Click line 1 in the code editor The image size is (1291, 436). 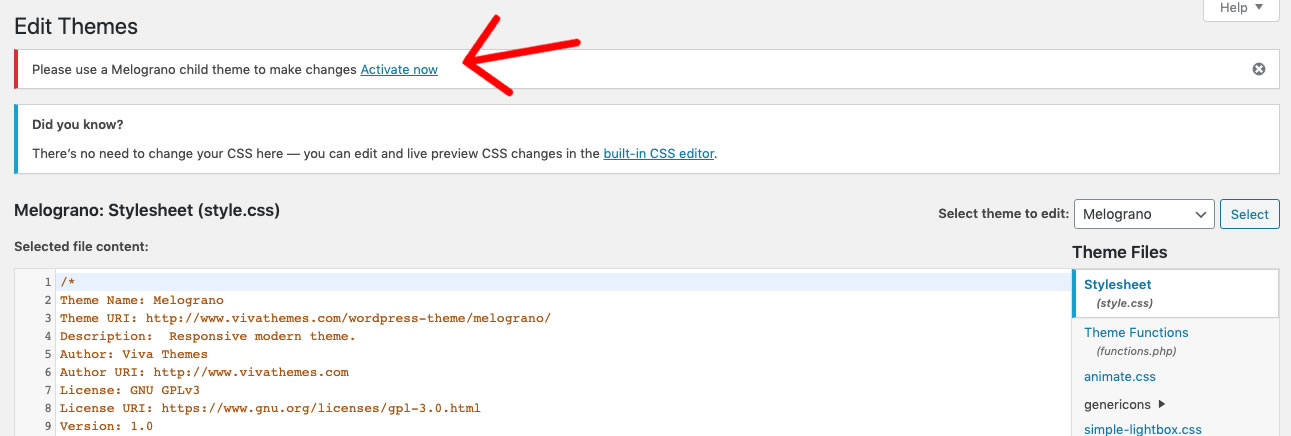[x=562, y=283]
